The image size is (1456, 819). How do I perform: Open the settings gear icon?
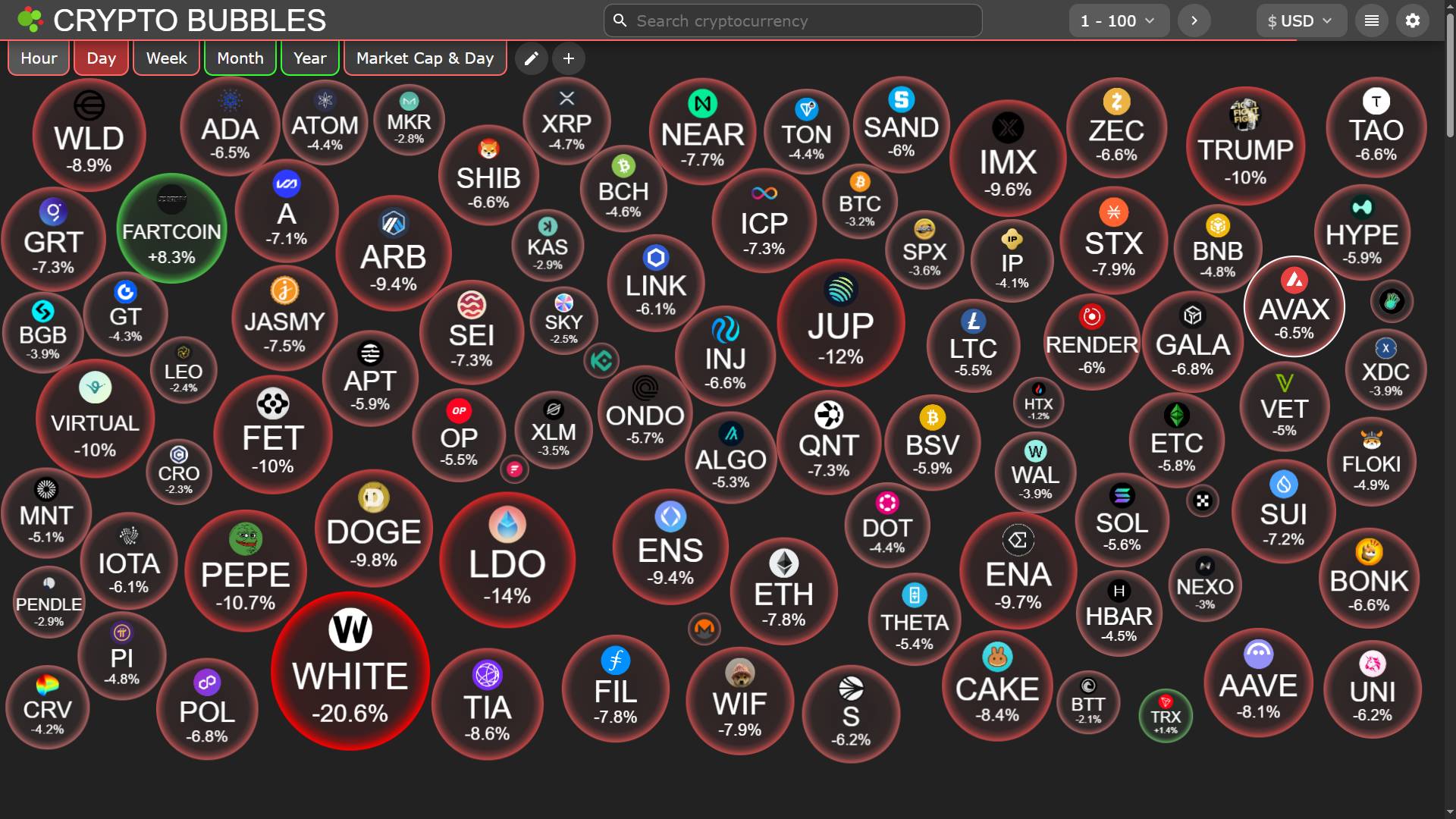pyautogui.click(x=1413, y=20)
